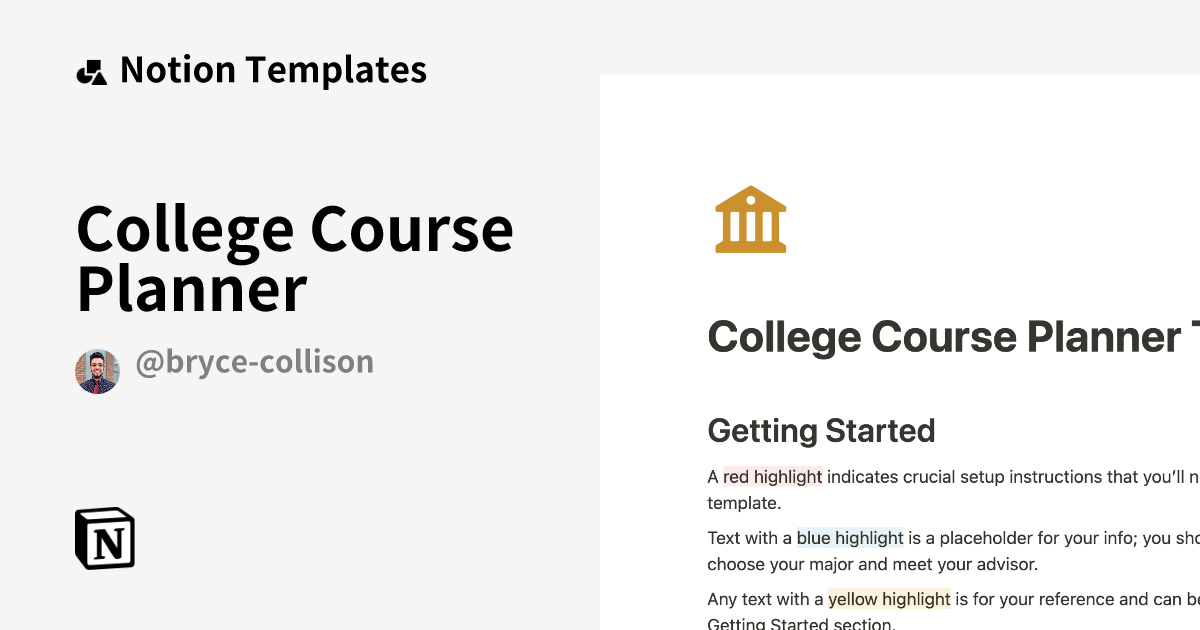Click 'Text with a' paragraph start
This screenshot has width=1200, height=630.
tap(750, 538)
